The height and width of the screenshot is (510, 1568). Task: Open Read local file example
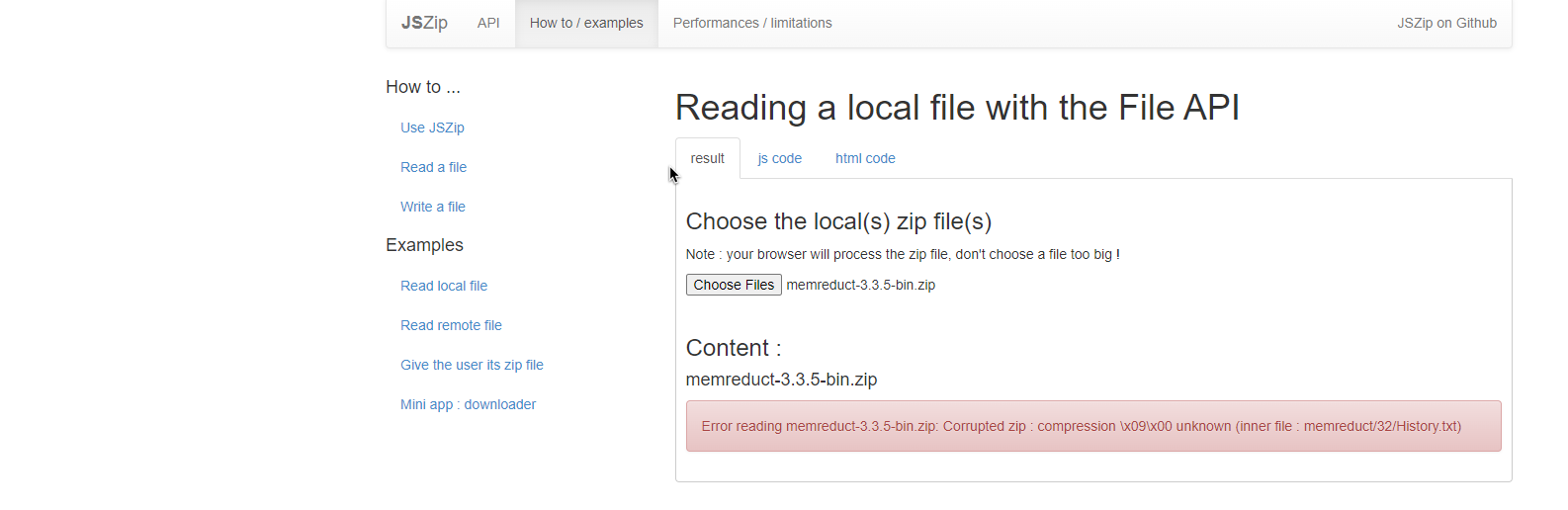pyautogui.click(x=444, y=286)
